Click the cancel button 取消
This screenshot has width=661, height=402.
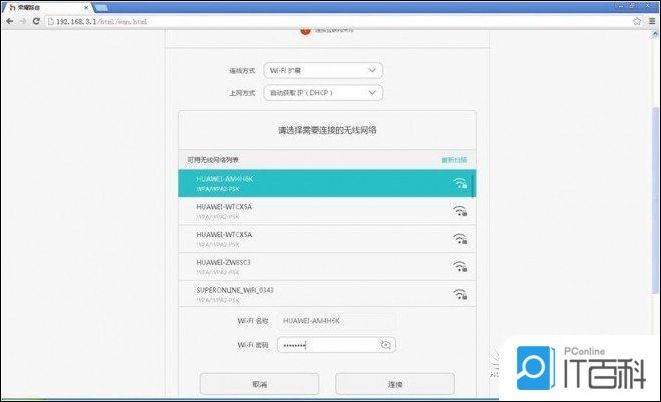click(259, 384)
